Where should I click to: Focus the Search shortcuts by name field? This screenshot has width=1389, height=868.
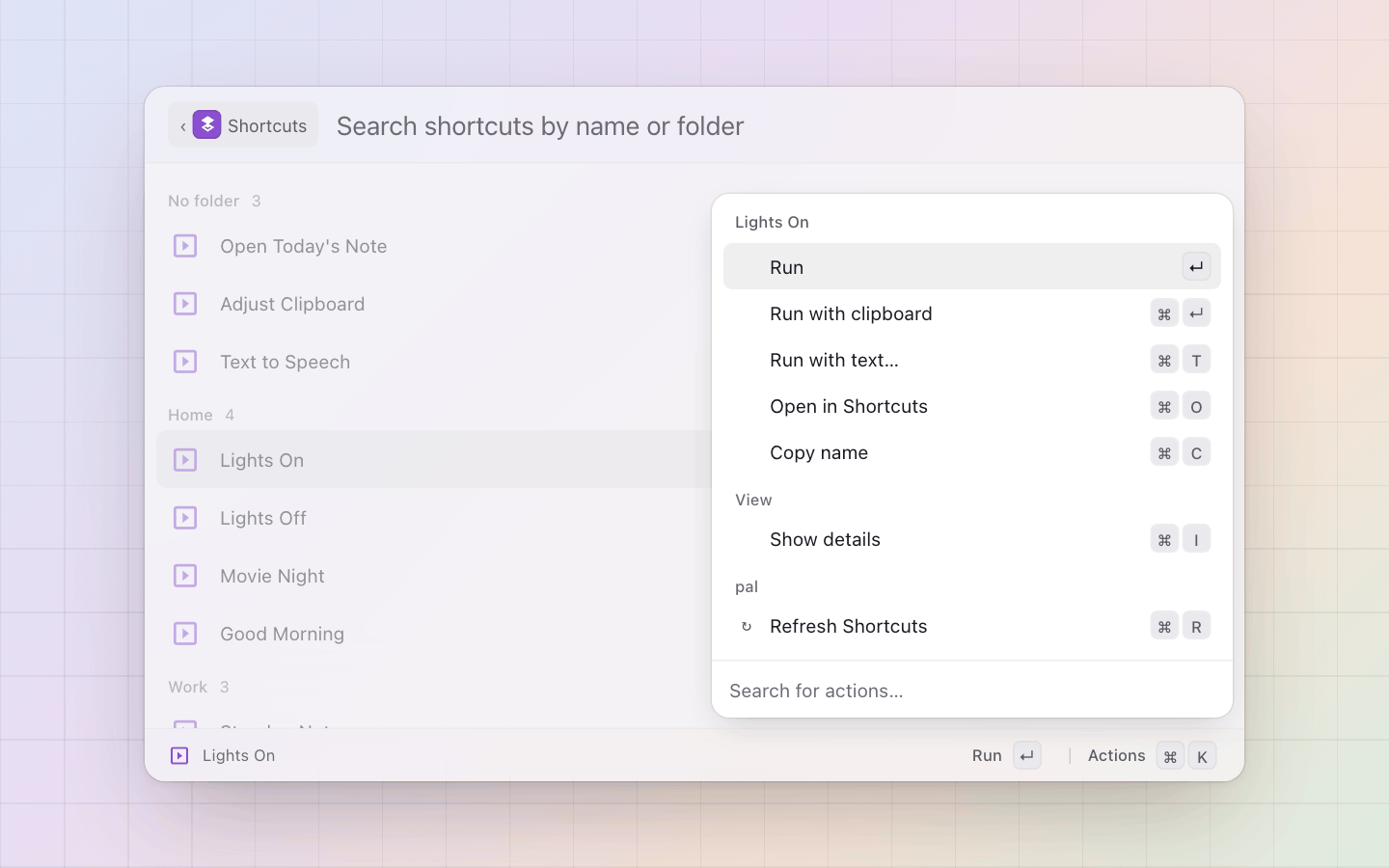779,125
